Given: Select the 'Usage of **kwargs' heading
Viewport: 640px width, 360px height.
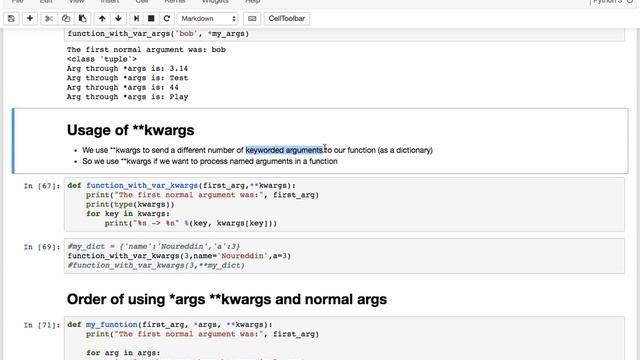Looking at the screenshot, I should tap(131, 130).
